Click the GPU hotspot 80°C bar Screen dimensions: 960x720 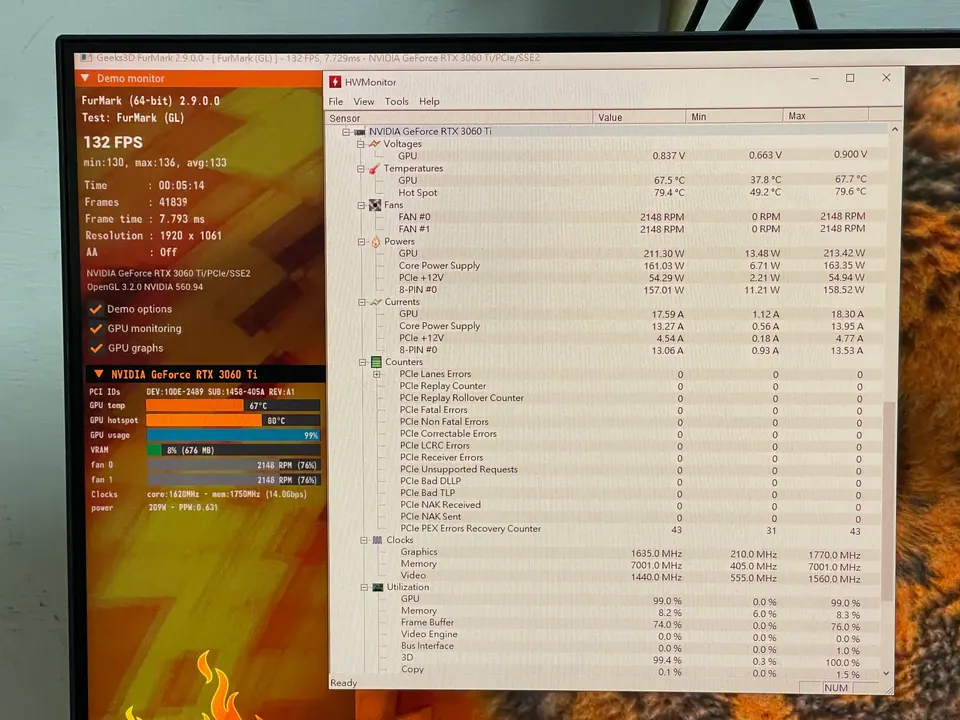[x=233, y=420]
